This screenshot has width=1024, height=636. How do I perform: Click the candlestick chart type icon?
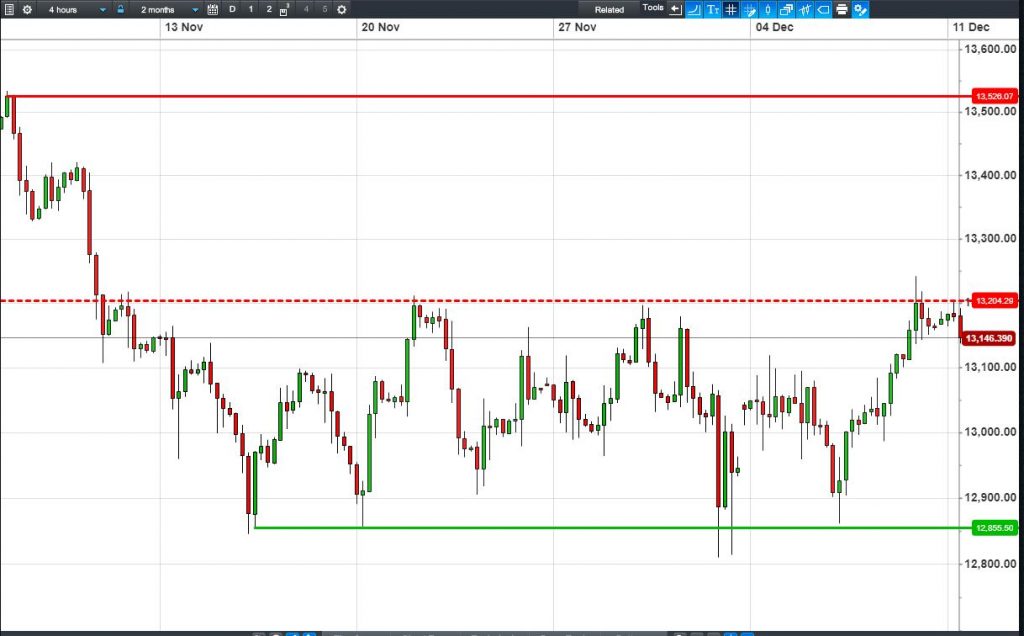(x=768, y=9)
